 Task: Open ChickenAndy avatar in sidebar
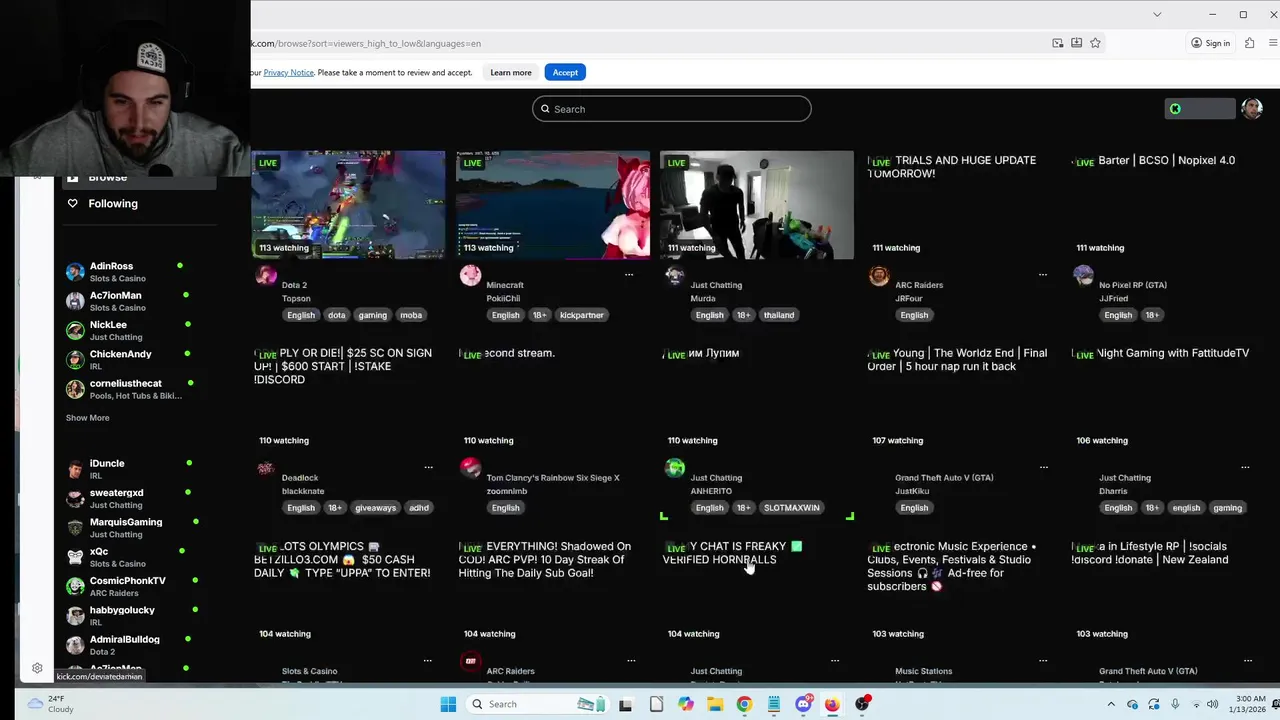(x=75, y=360)
